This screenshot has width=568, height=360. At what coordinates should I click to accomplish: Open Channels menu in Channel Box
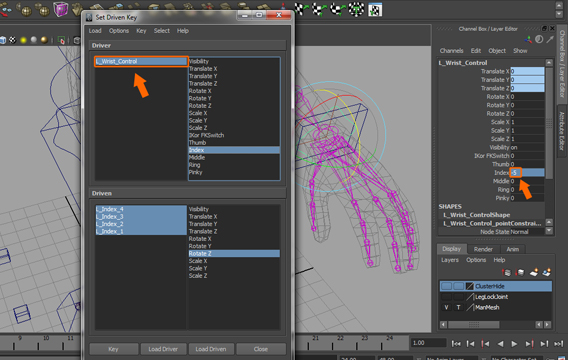451,51
